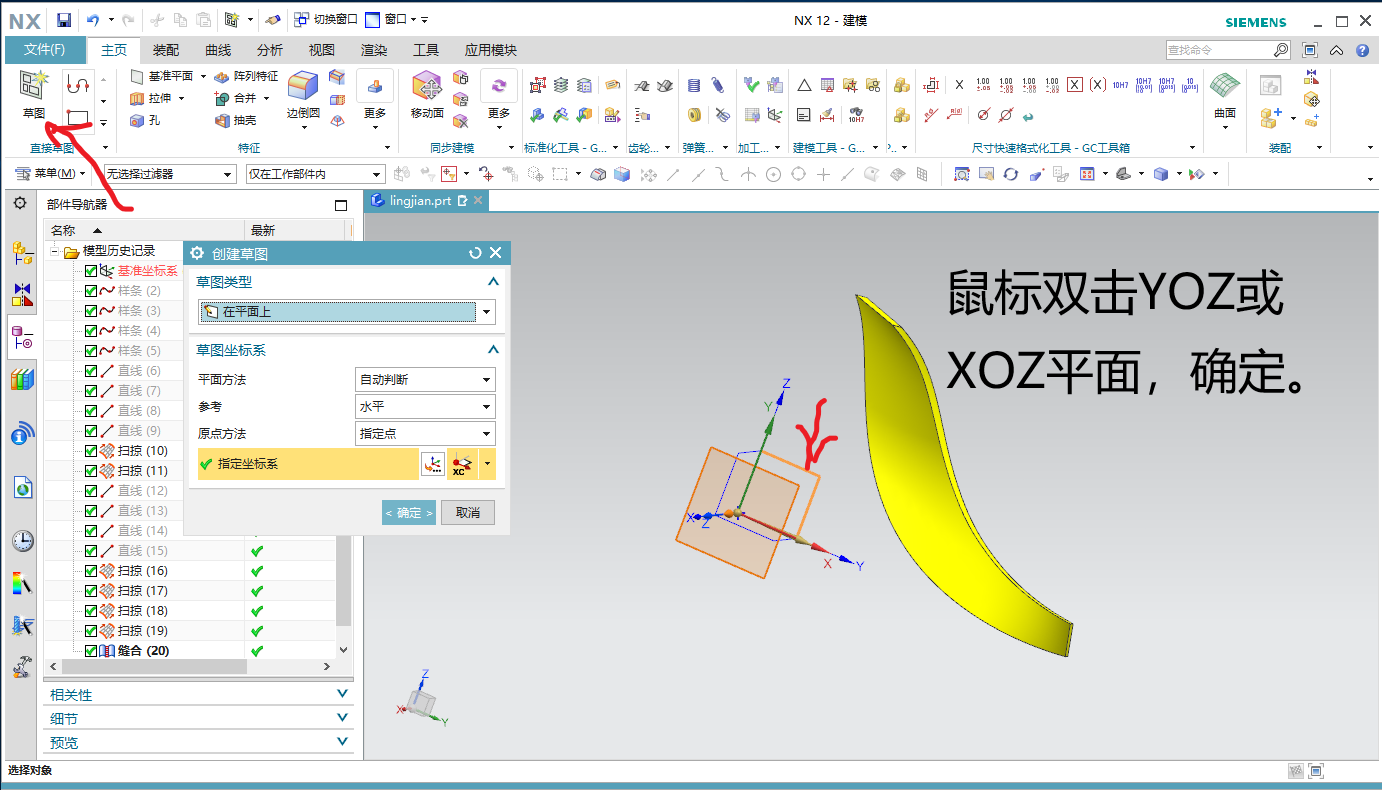Click the reset icon in 创建草图 dialog title

coord(475,253)
